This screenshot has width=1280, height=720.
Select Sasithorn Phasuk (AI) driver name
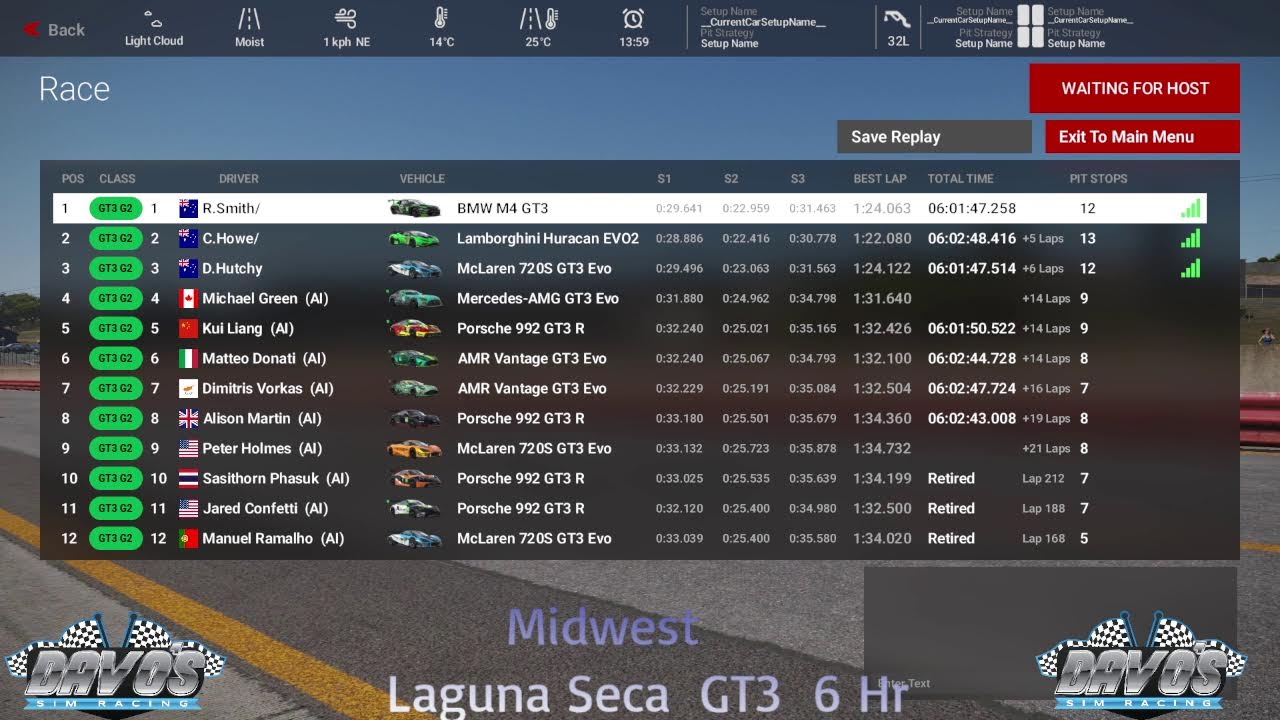point(276,478)
